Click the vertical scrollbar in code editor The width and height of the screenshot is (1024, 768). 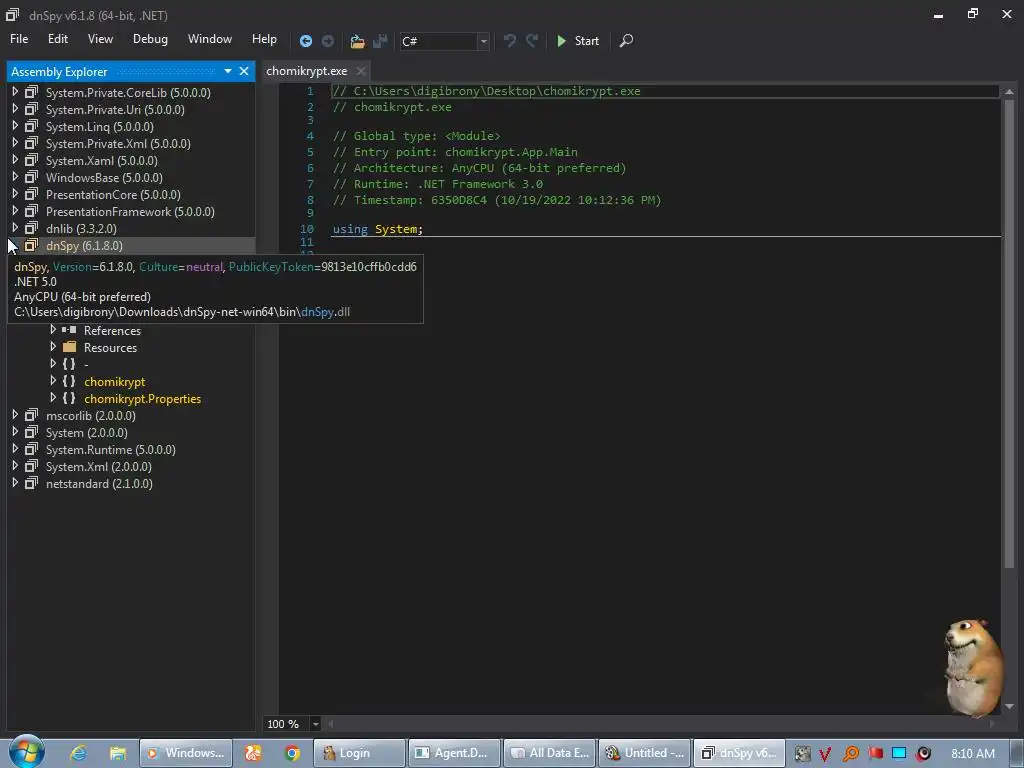(x=1009, y=333)
